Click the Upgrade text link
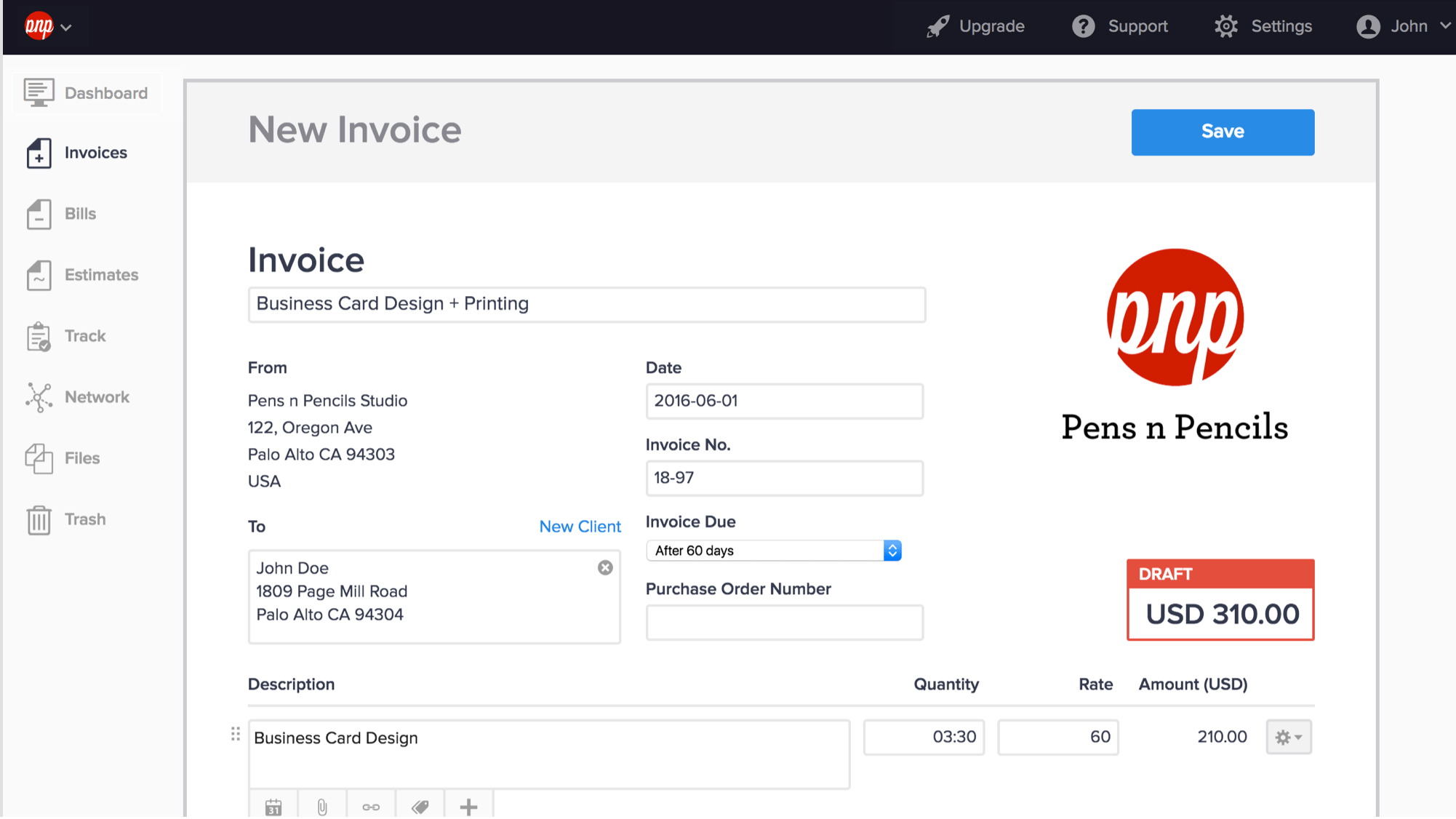Image resolution: width=1456 pixels, height=819 pixels. pyautogui.click(x=991, y=27)
